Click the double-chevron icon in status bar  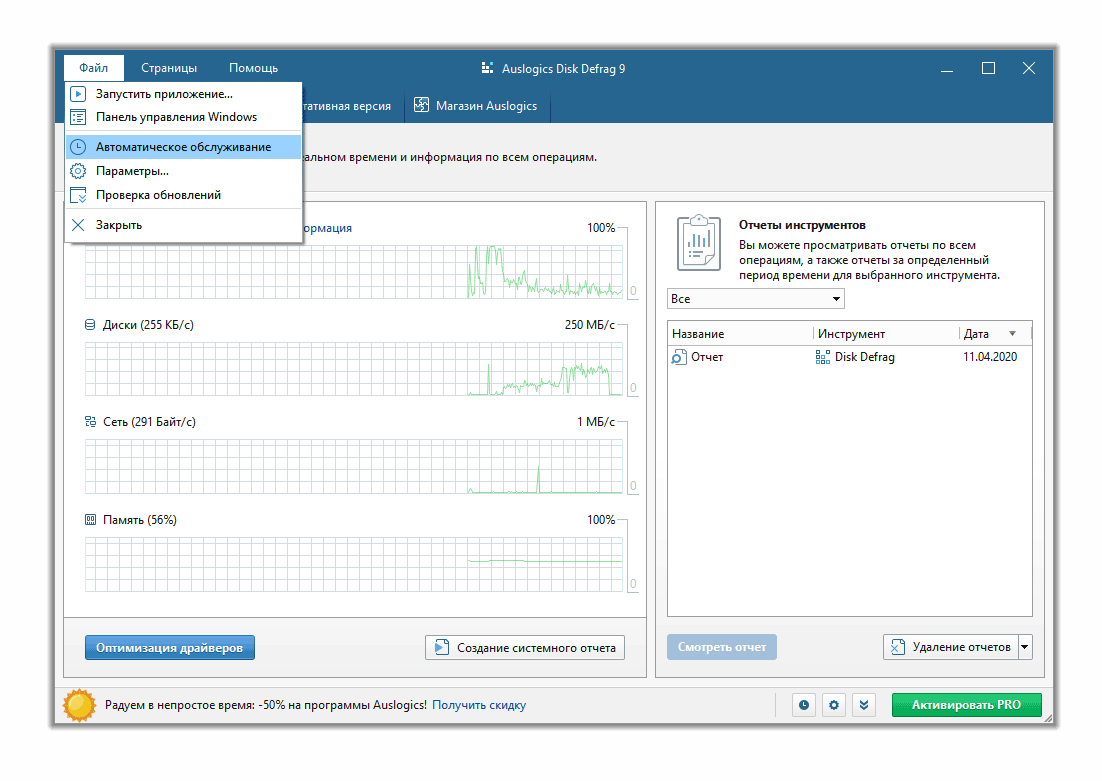[864, 705]
